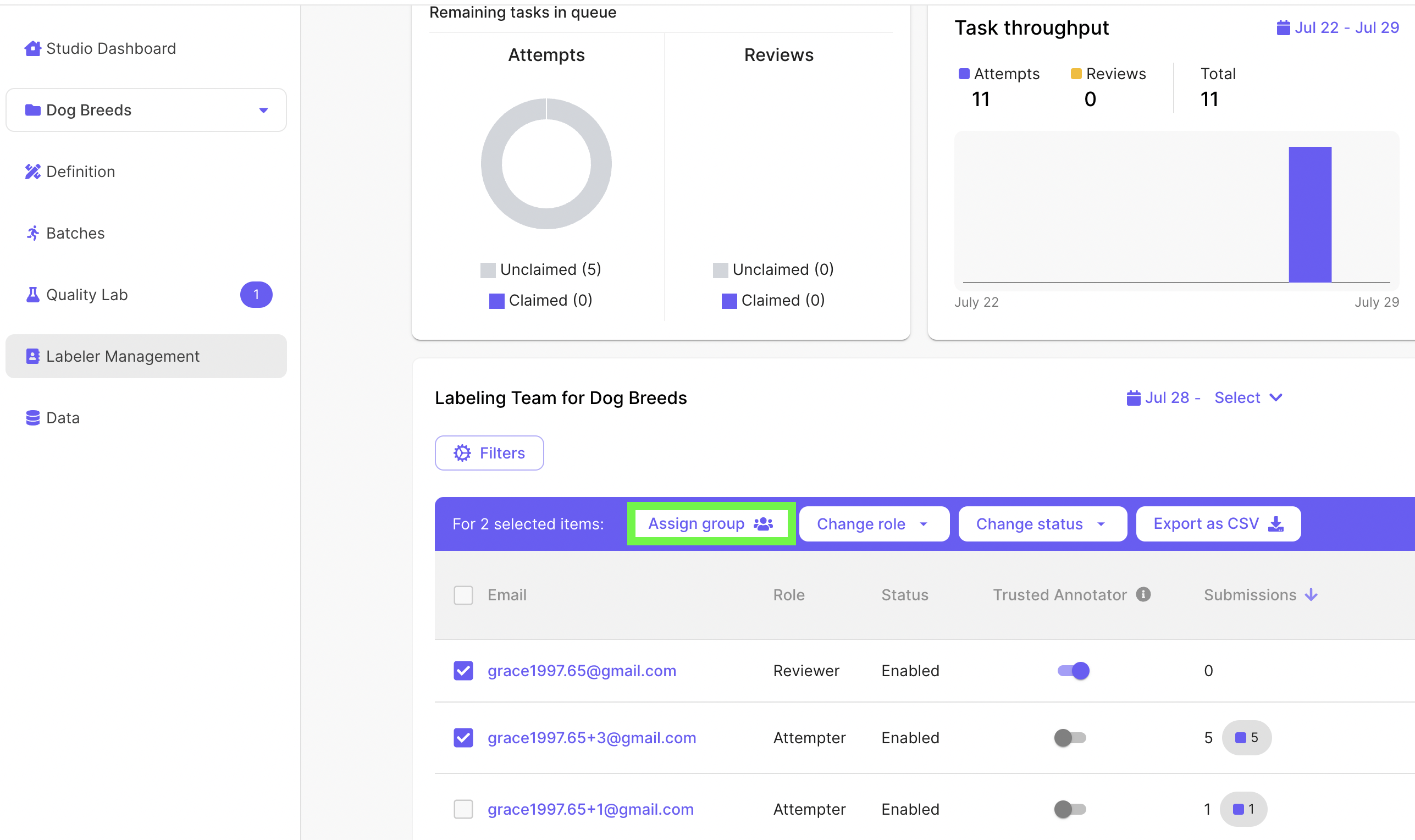Click the Quality Lab flask icon
Viewport: 1415px width, 840px height.
[x=32, y=295]
